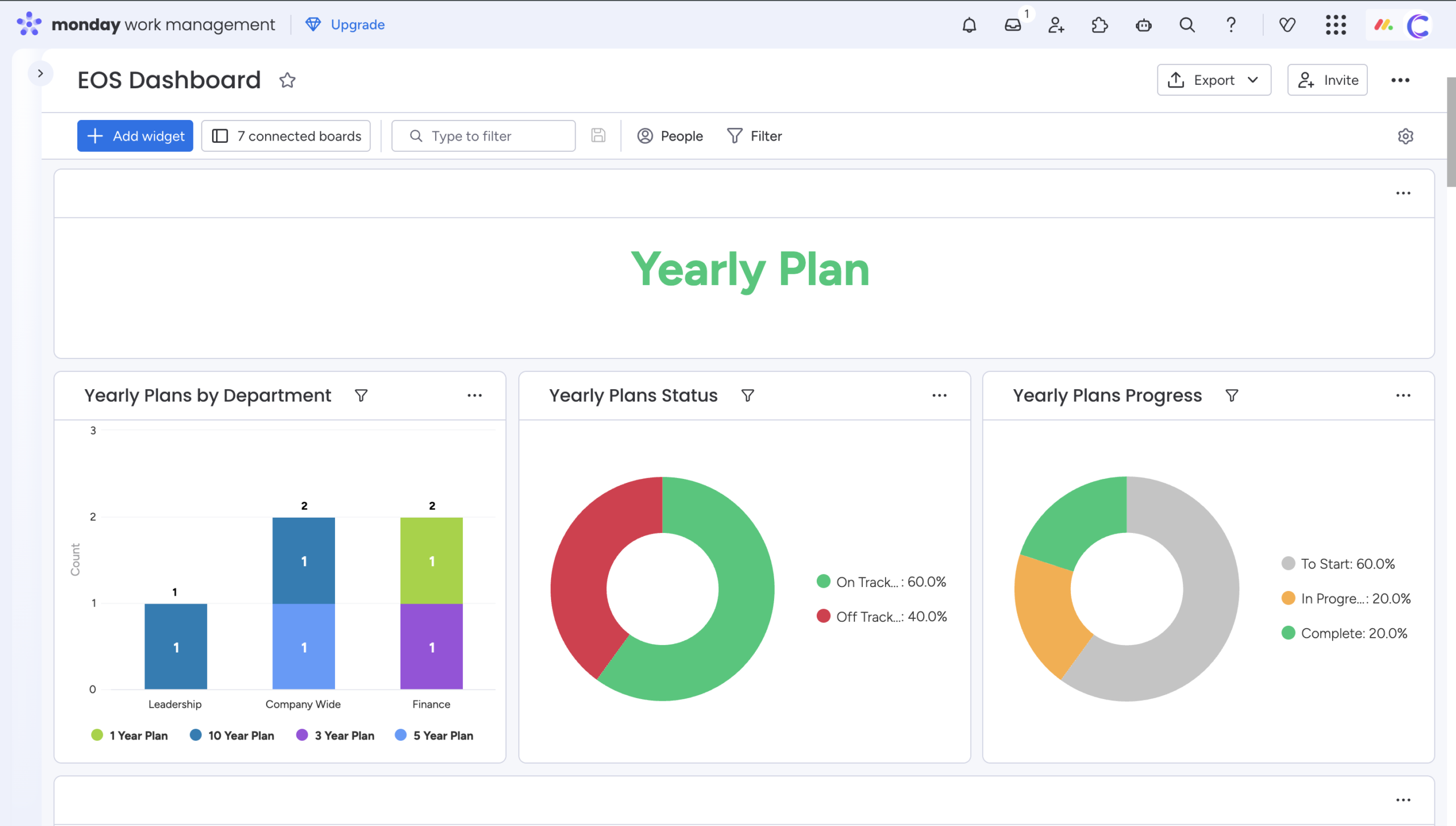Screen dimensions: 1456x826
Task: Open Yearly Plans Status widget menu
Action: coord(940,395)
